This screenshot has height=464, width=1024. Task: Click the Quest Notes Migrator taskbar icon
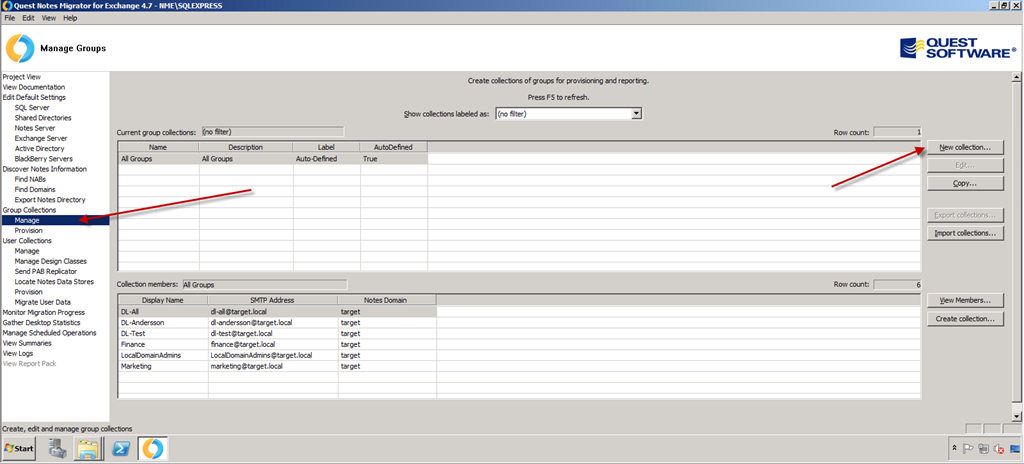tap(153, 448)
